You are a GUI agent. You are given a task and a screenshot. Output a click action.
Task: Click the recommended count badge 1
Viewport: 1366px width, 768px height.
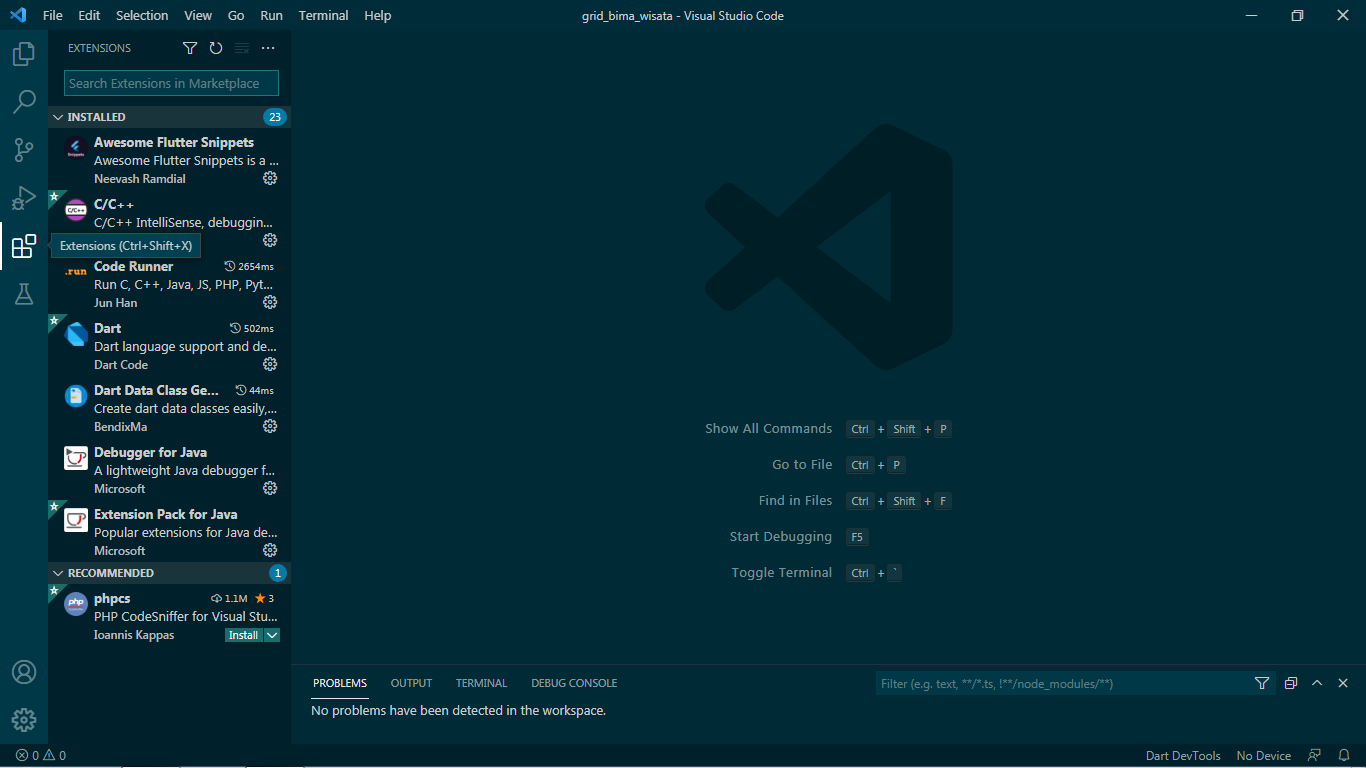[x=278, y=573]
